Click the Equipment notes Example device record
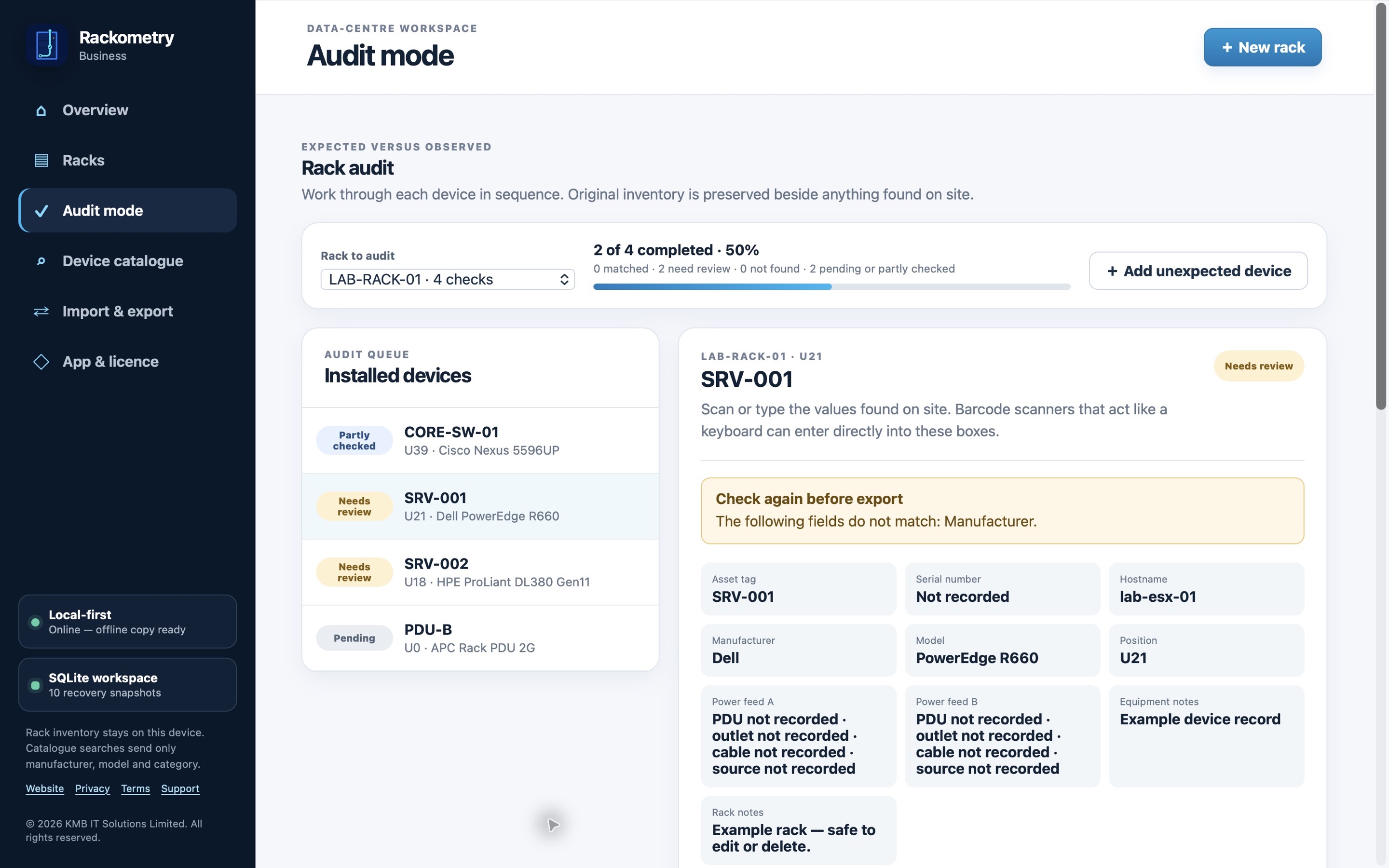Viewport: 1389px width, 868px height. pos(1206,736)
